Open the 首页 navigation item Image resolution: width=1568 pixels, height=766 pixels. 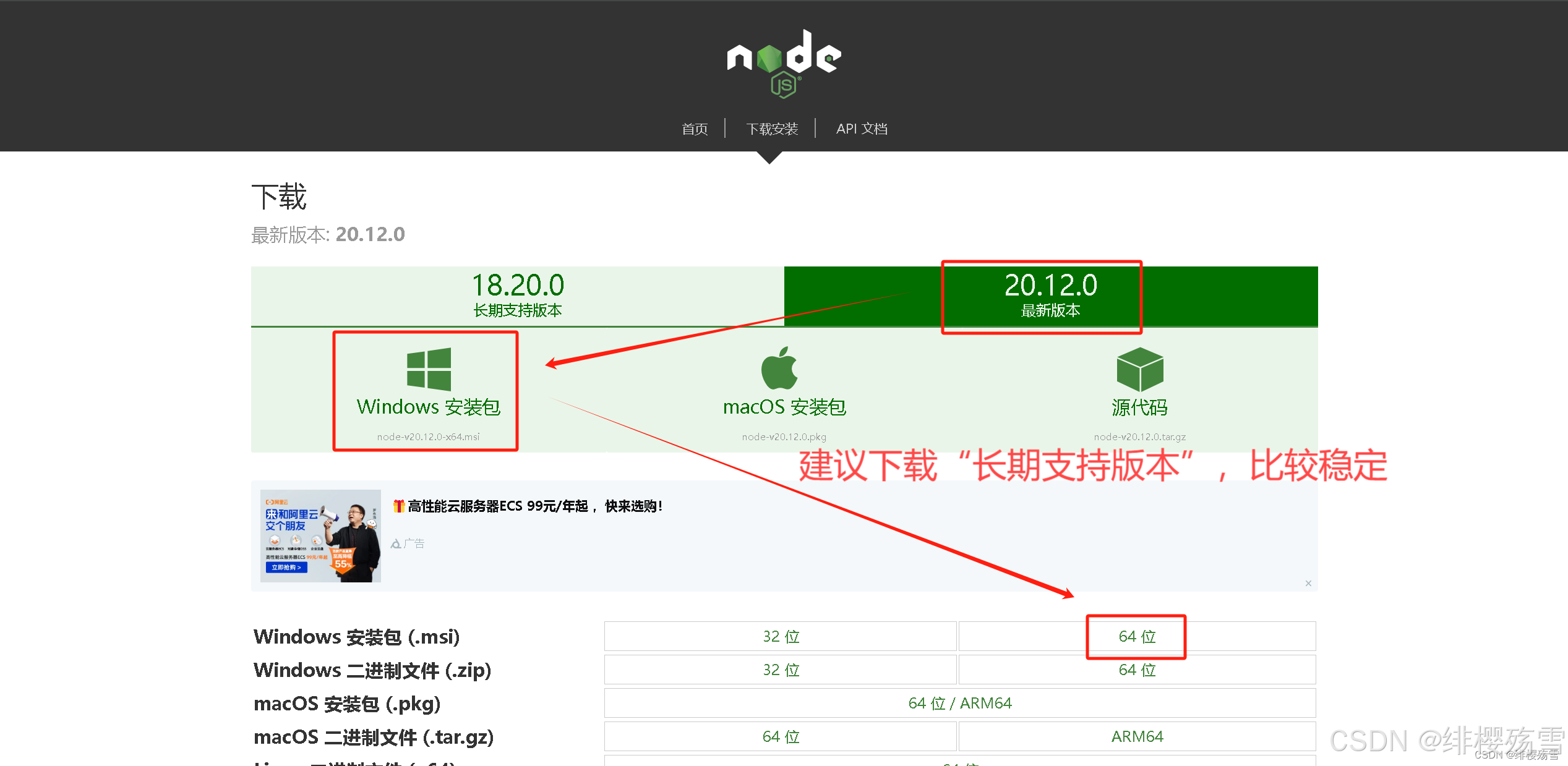[x=695, y=129]
